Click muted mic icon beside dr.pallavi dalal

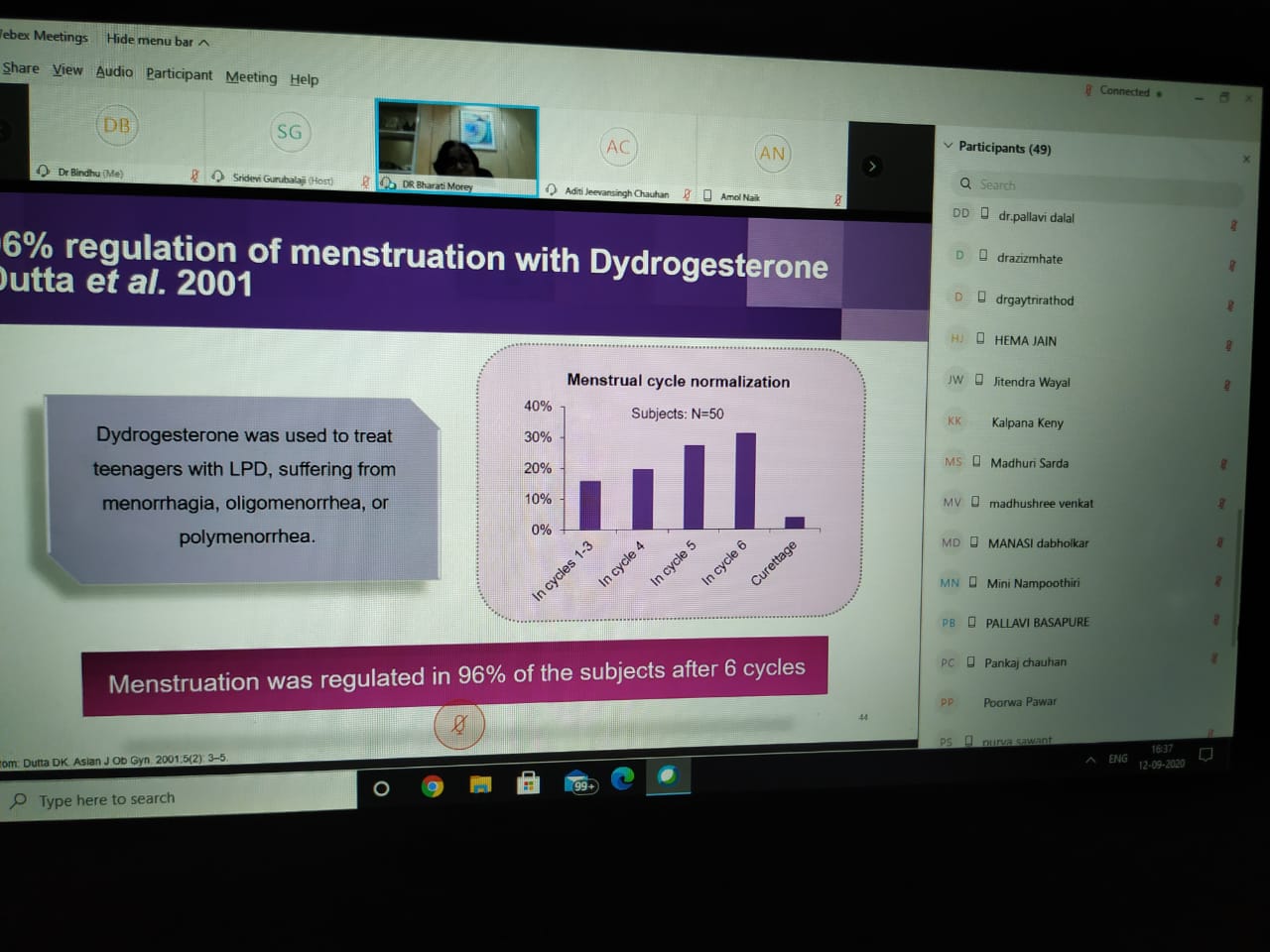[1233, 225]
